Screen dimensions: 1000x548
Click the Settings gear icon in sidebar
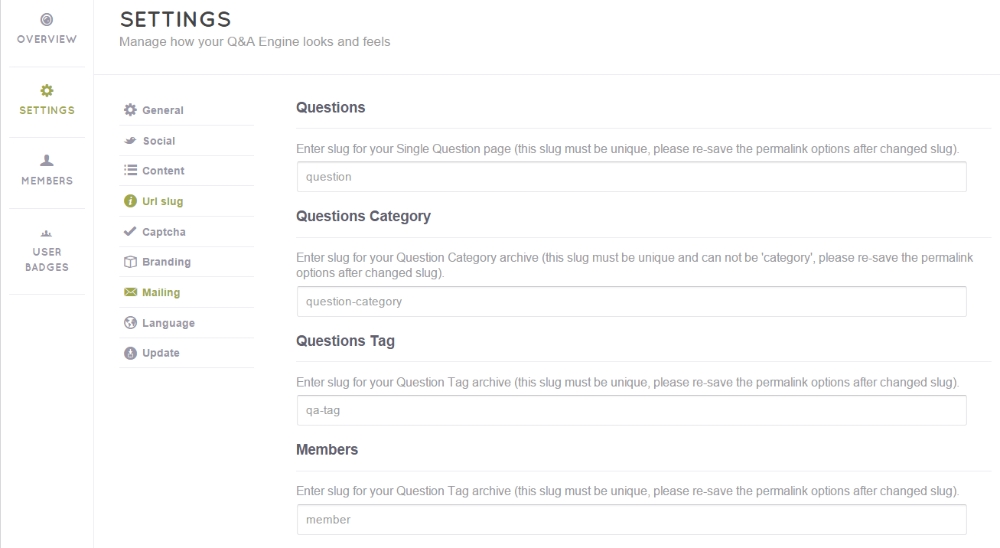(47, 90)
